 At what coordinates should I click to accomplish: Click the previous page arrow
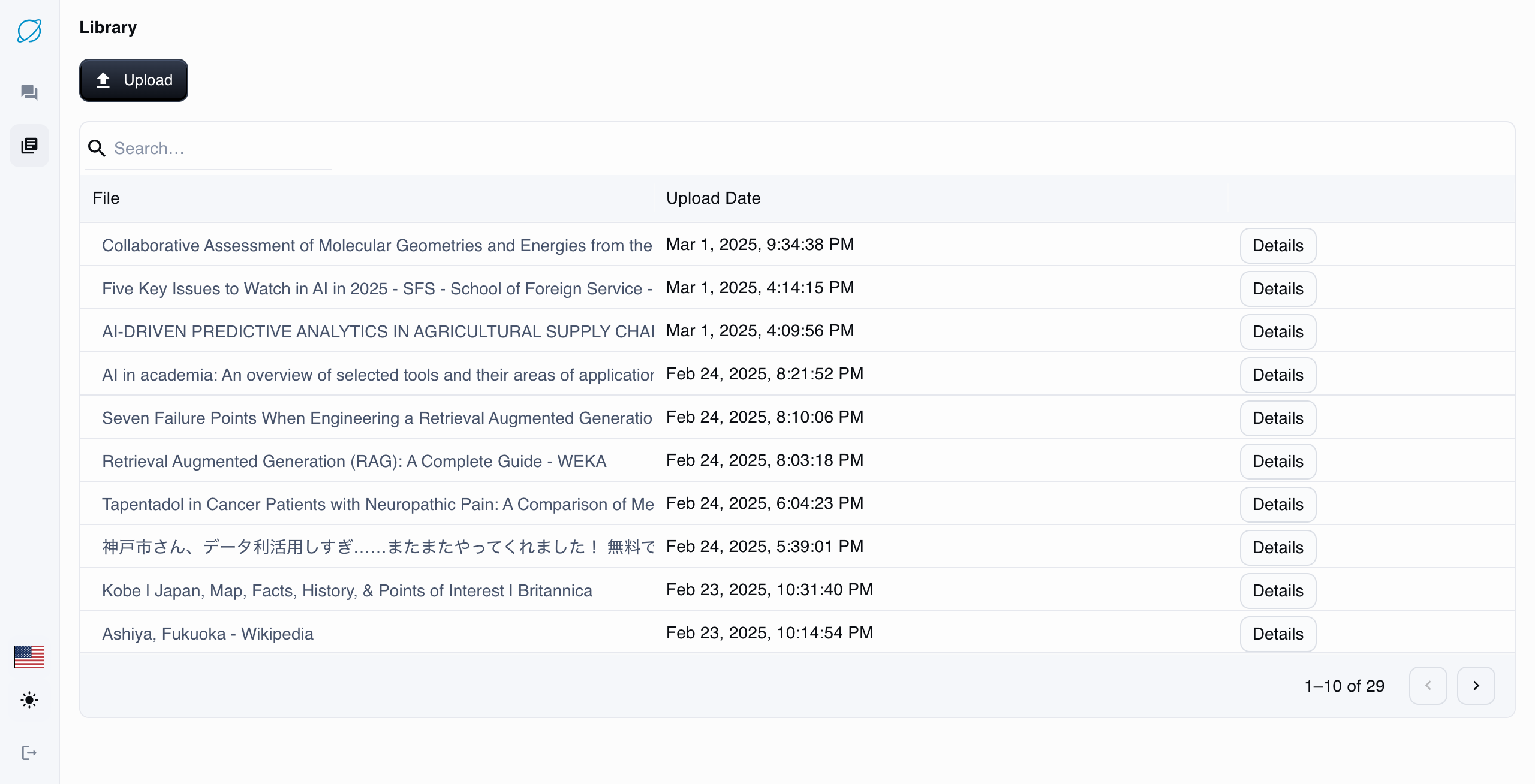click(x=1428, y=685)
